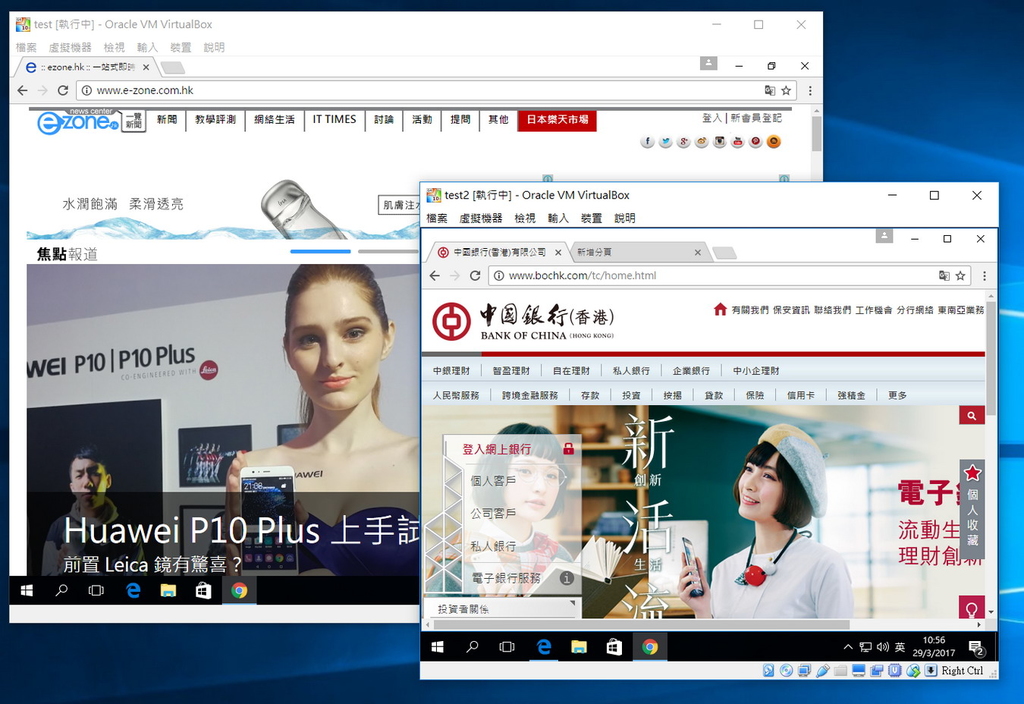Click the IT TIMES nav item
The image size is (1024, 704).
click(334, 120)
